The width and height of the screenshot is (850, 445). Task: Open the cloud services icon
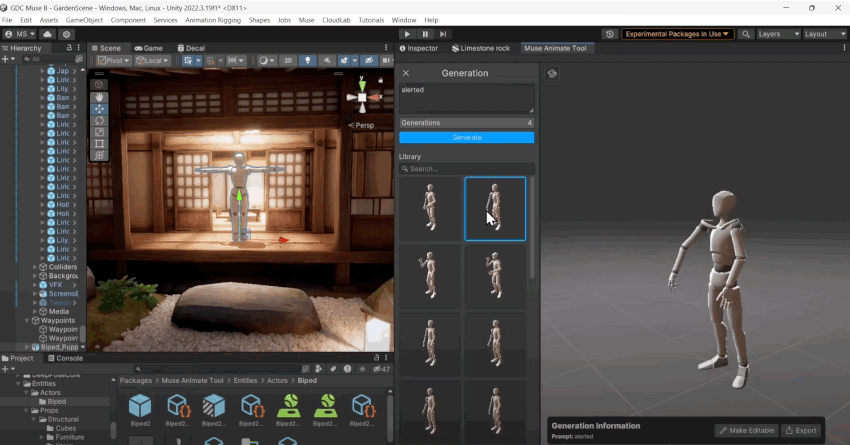[48, 34]
